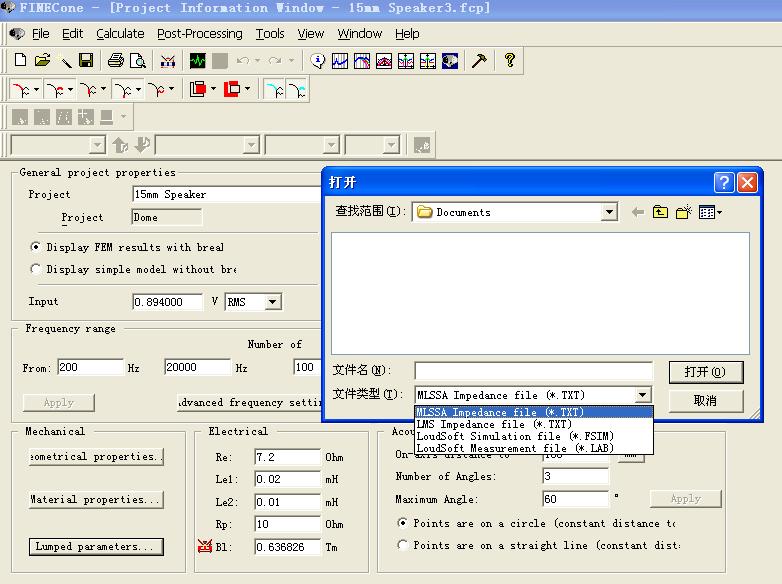The image size is (782, 584).
Task: Click the Print icon in toolbar
Action: tap(115, 61)
